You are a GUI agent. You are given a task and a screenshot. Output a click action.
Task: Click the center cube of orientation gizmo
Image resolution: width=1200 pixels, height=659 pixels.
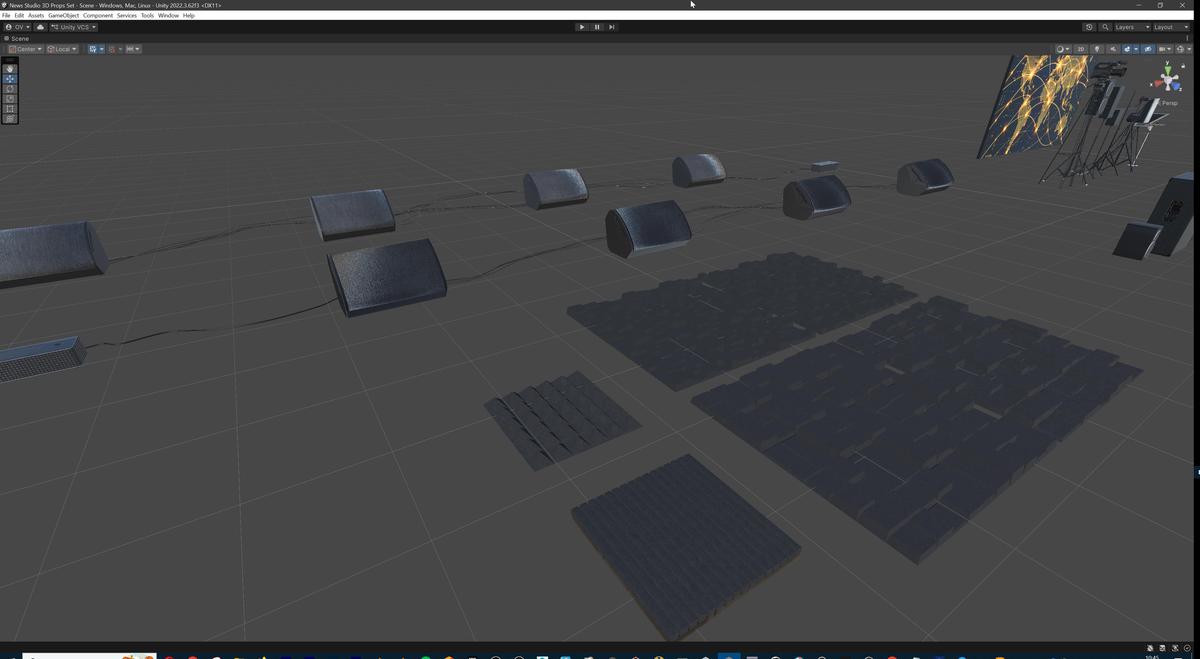coord(1167,80)
